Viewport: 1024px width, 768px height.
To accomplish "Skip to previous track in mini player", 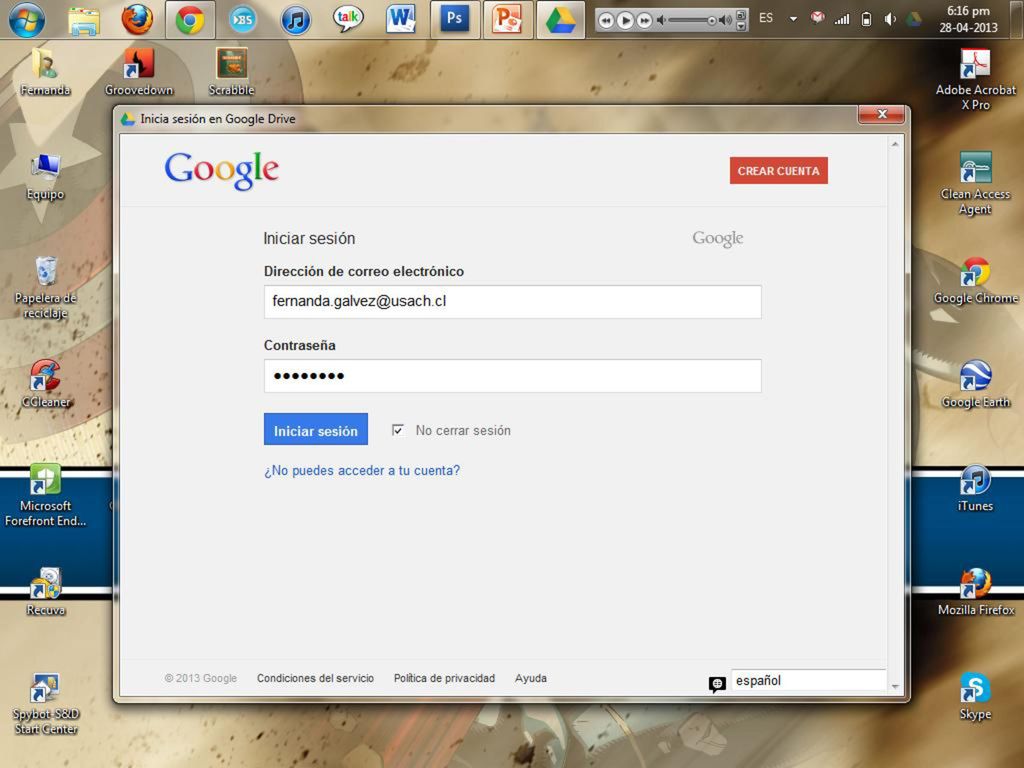I will [x=606, y=21].
